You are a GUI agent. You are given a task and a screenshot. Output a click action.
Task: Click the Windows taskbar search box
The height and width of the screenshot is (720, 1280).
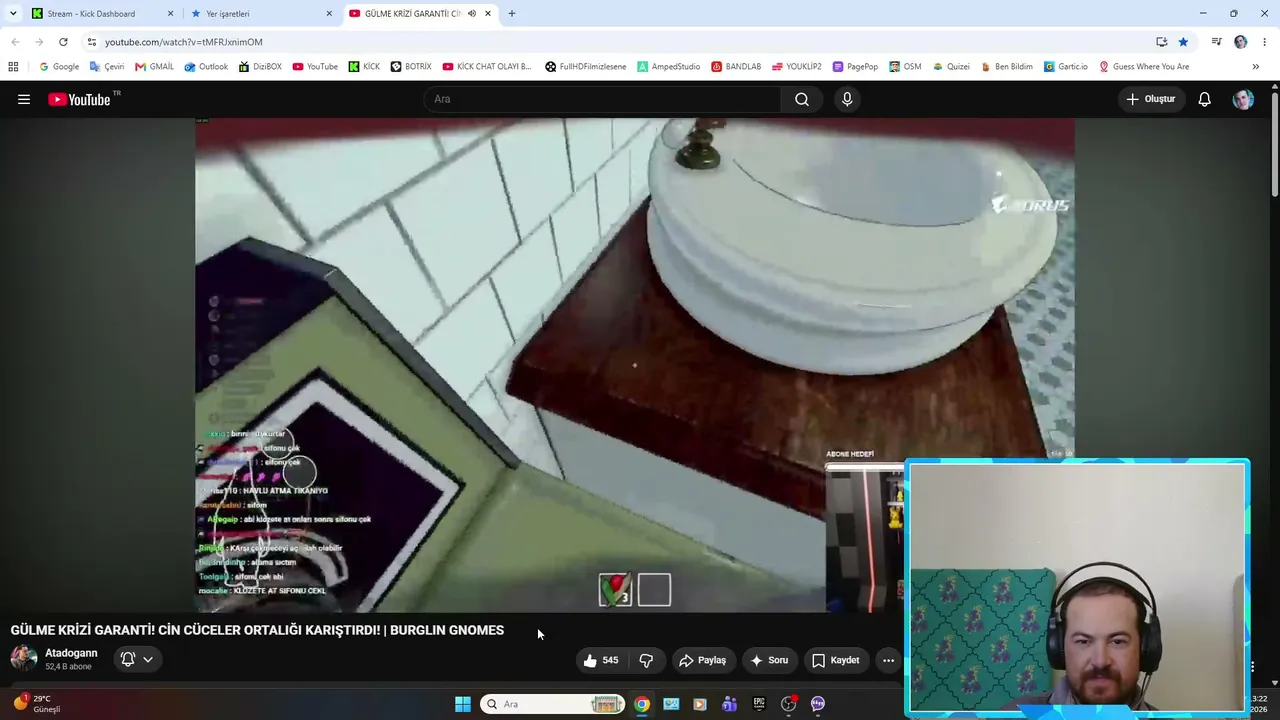[x=553, y=704]
